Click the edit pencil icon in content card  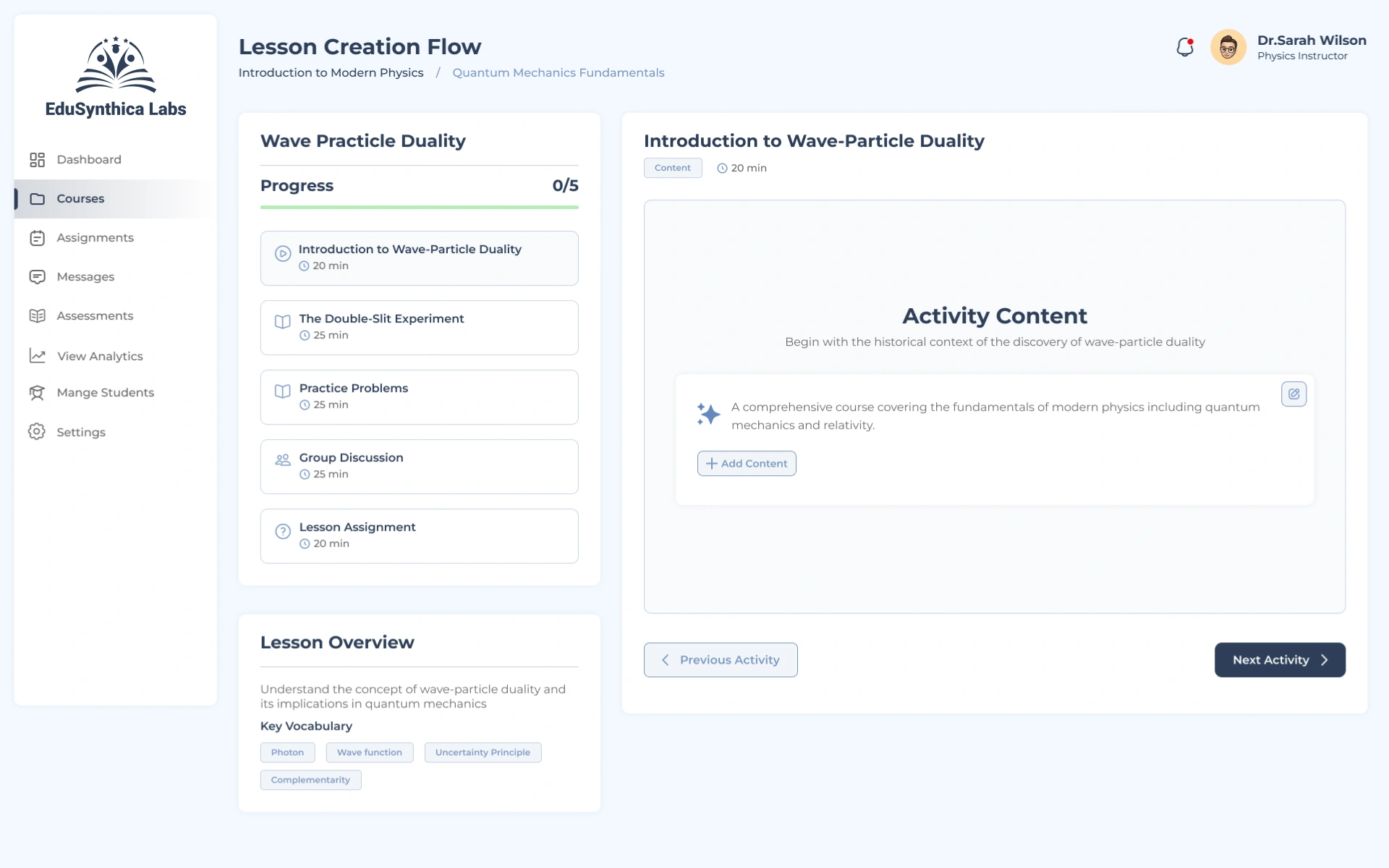(x=1294, y=394)
